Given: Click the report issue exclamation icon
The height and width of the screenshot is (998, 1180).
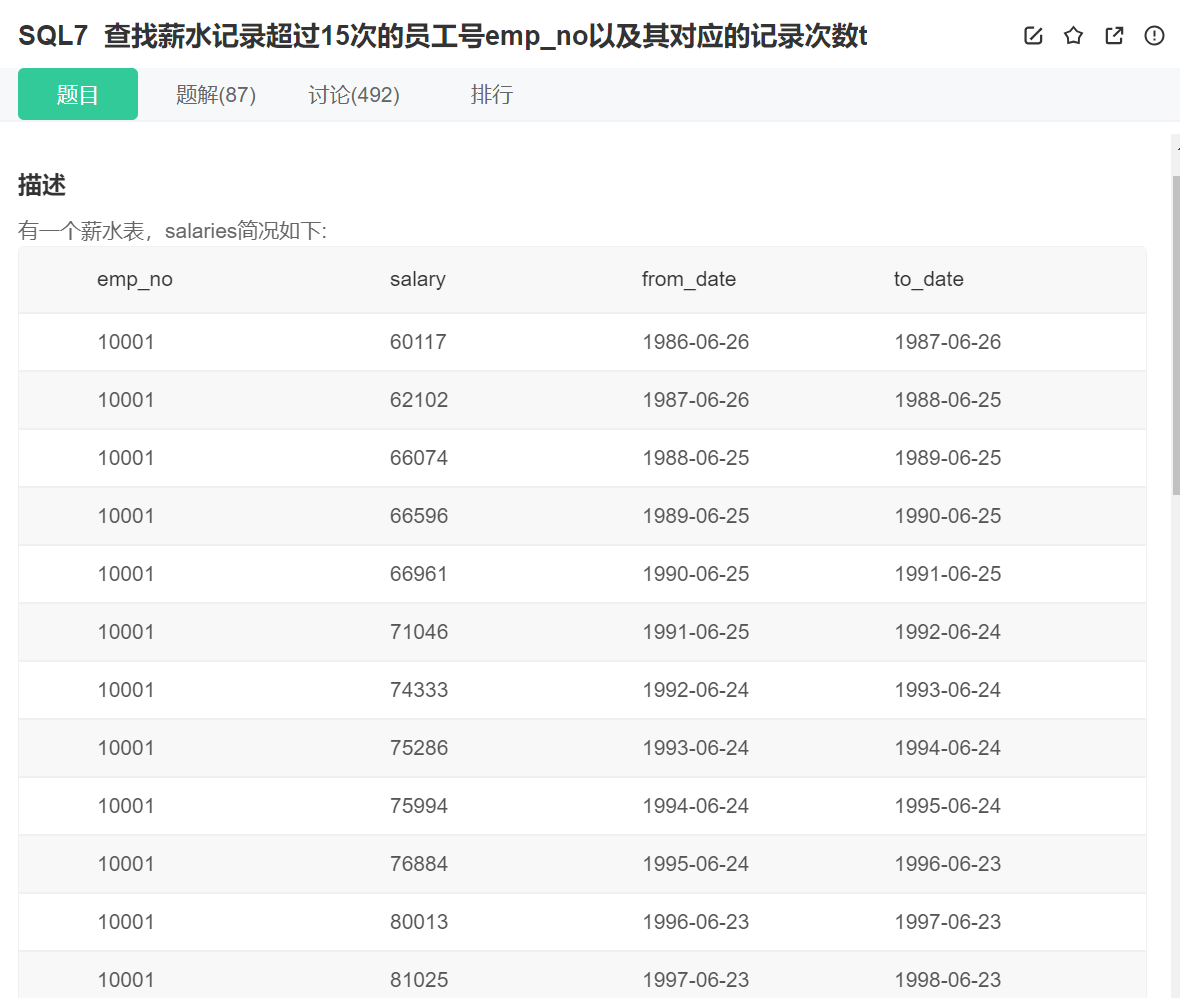Looking at the screenshot, I should click(x=1154, y=35).
